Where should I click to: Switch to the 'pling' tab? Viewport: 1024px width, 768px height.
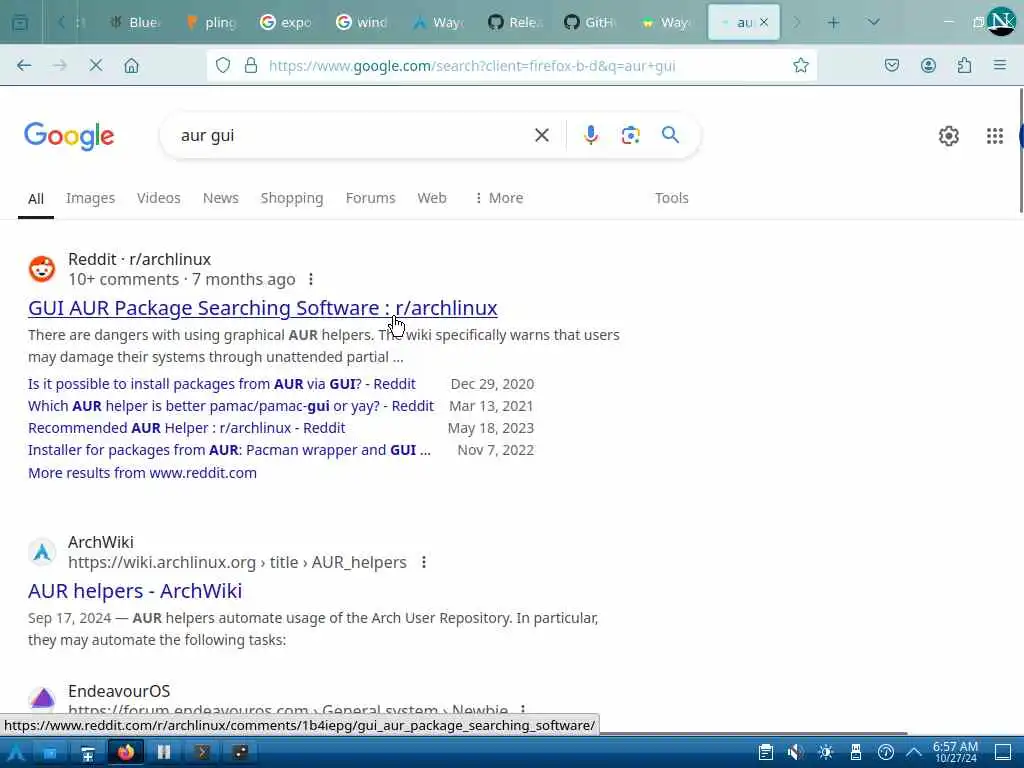(x=211, y=22)
